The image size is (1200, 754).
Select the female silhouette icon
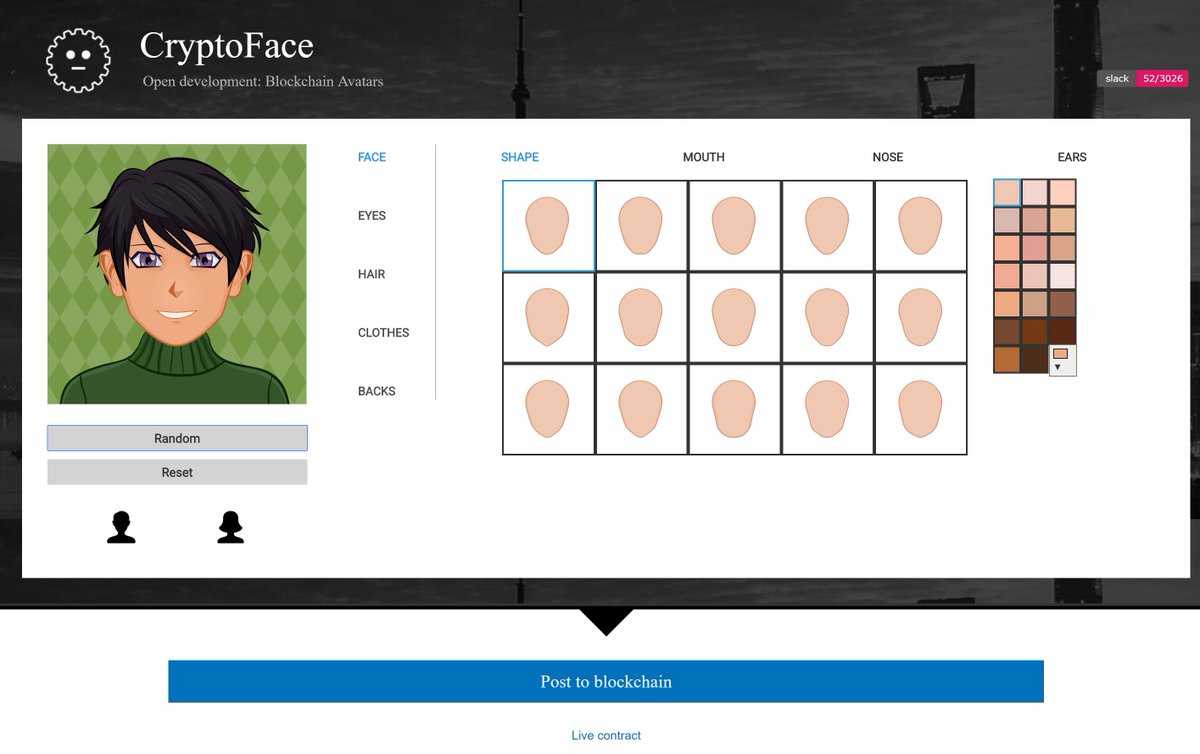(x=230, y=527)
